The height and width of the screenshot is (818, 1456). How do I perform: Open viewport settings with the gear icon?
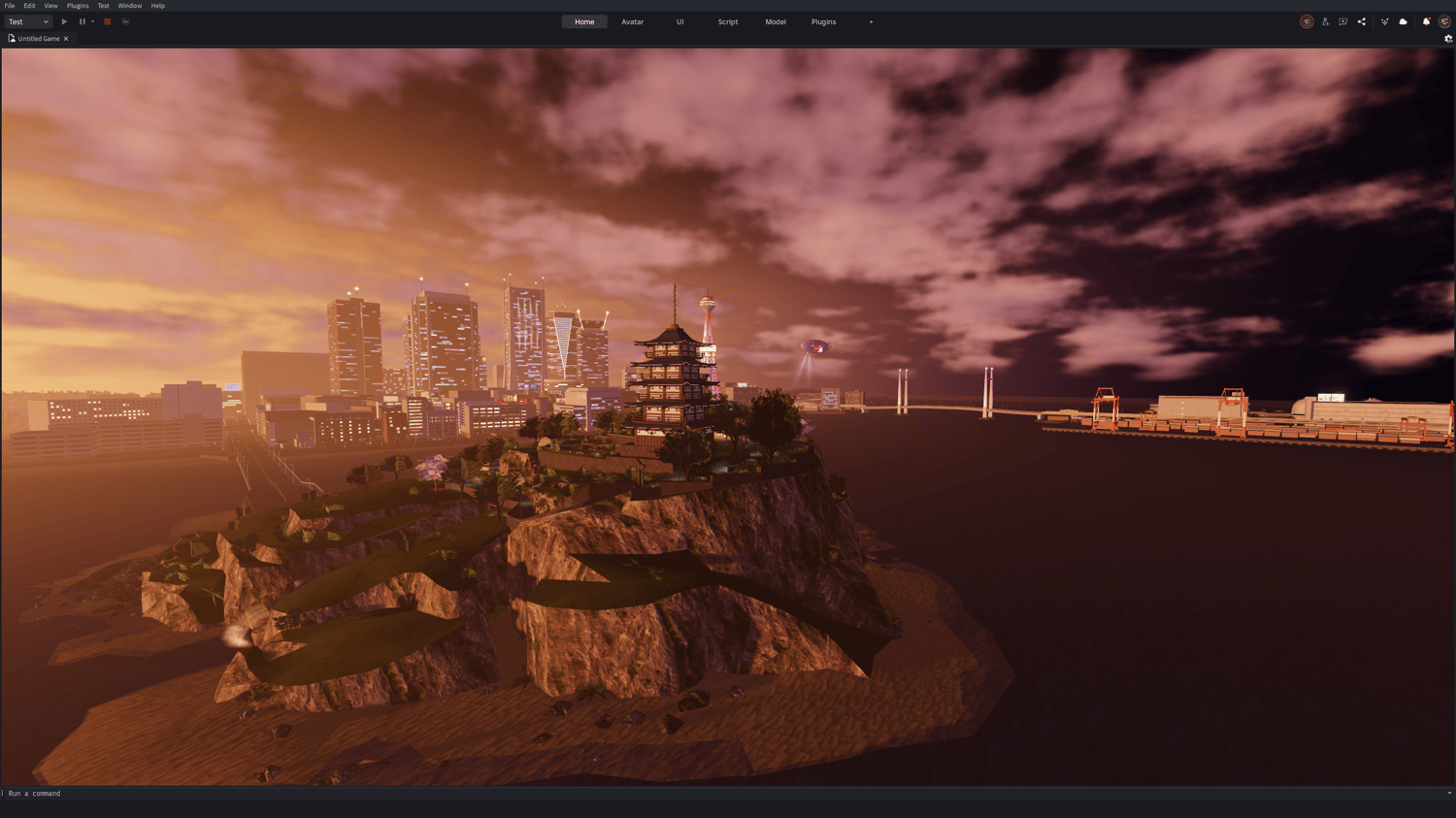(1448, 39)
